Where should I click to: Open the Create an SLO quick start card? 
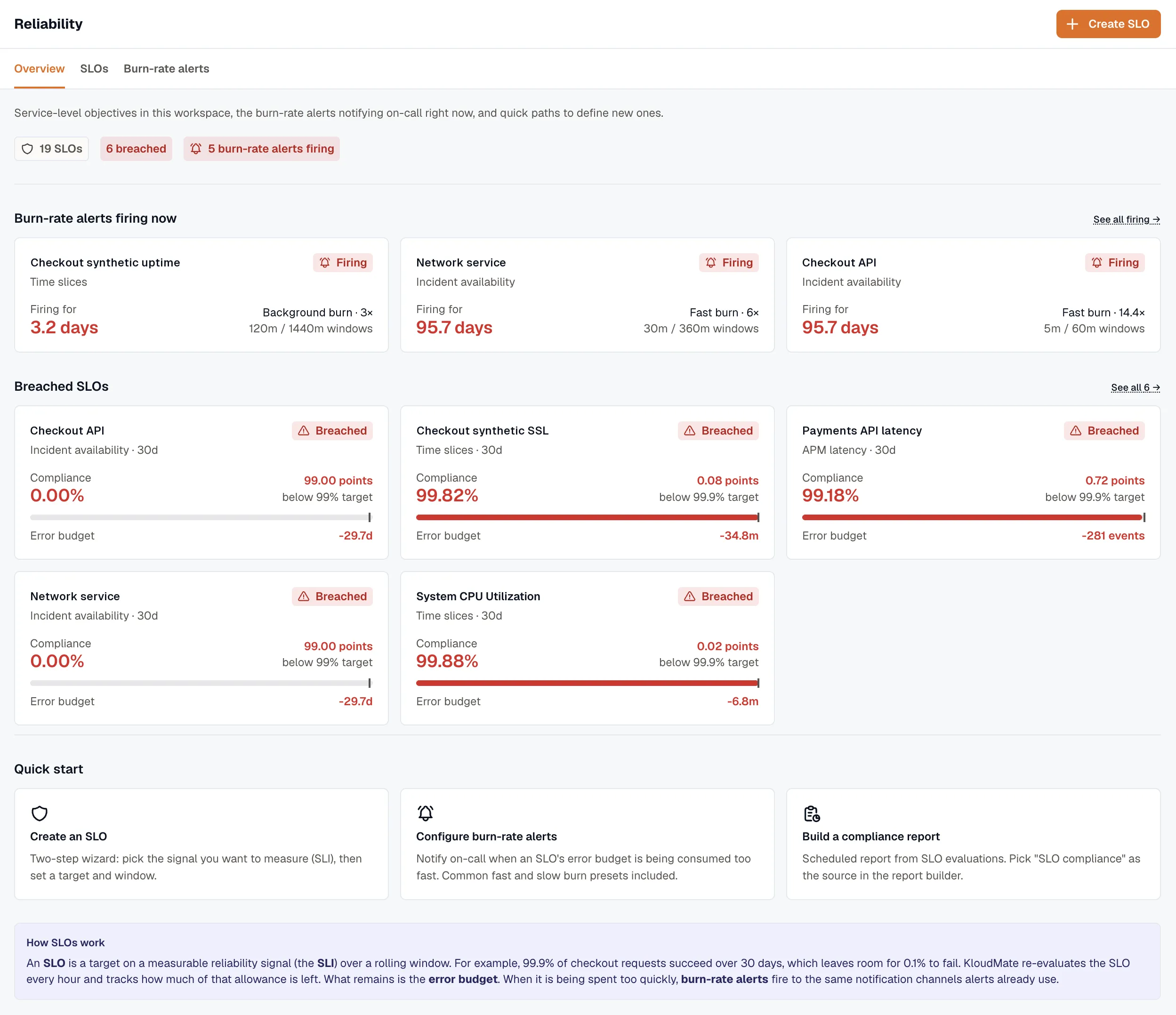pyautogui.click(x=201, y=844)
